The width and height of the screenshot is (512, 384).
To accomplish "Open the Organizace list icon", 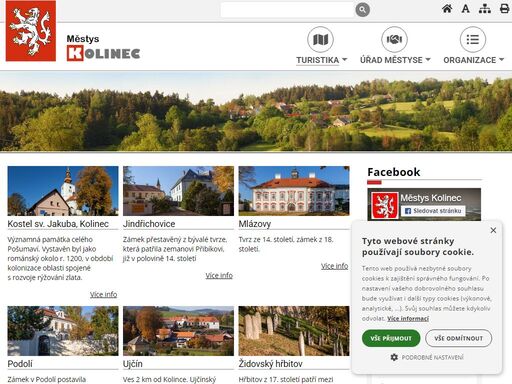I will coord(473,39).
